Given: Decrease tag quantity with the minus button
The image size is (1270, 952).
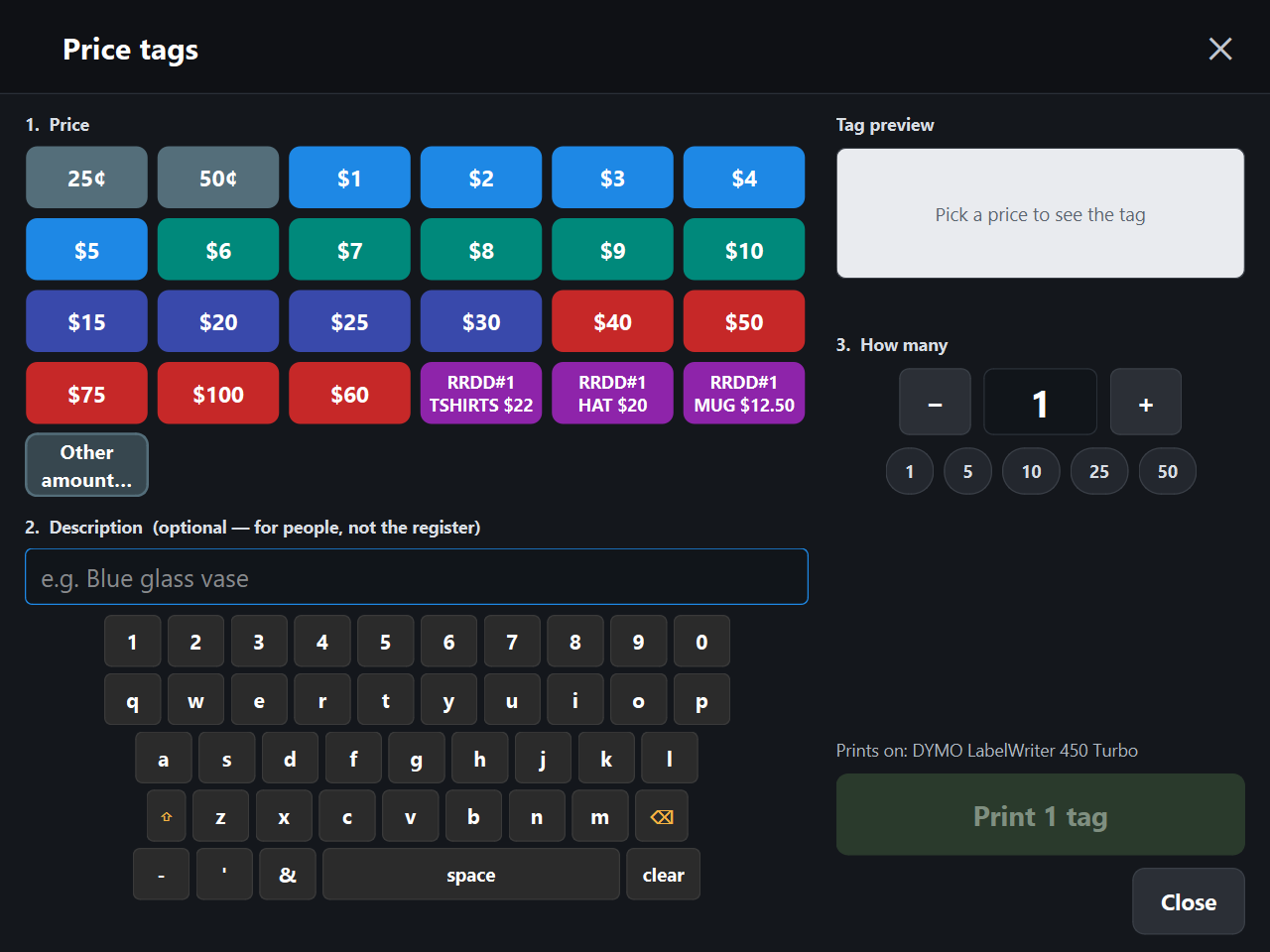Looking at the screenshot, I should pos(935,402).
